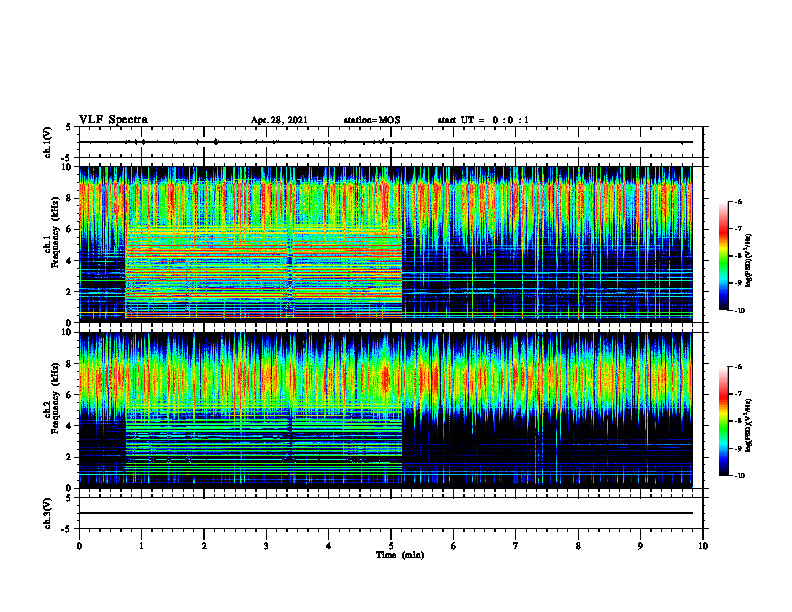Screen dimensions: 792x612
Task: Click the "-6" label on ch.1 color scale
Action: (x=738, y=201)
